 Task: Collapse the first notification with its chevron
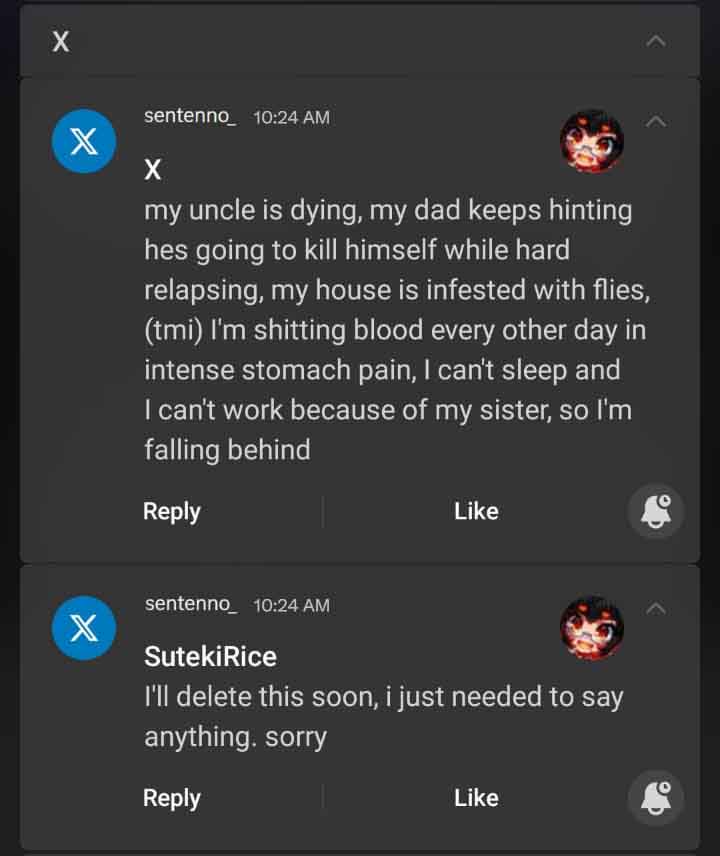[x=656, y=121]
